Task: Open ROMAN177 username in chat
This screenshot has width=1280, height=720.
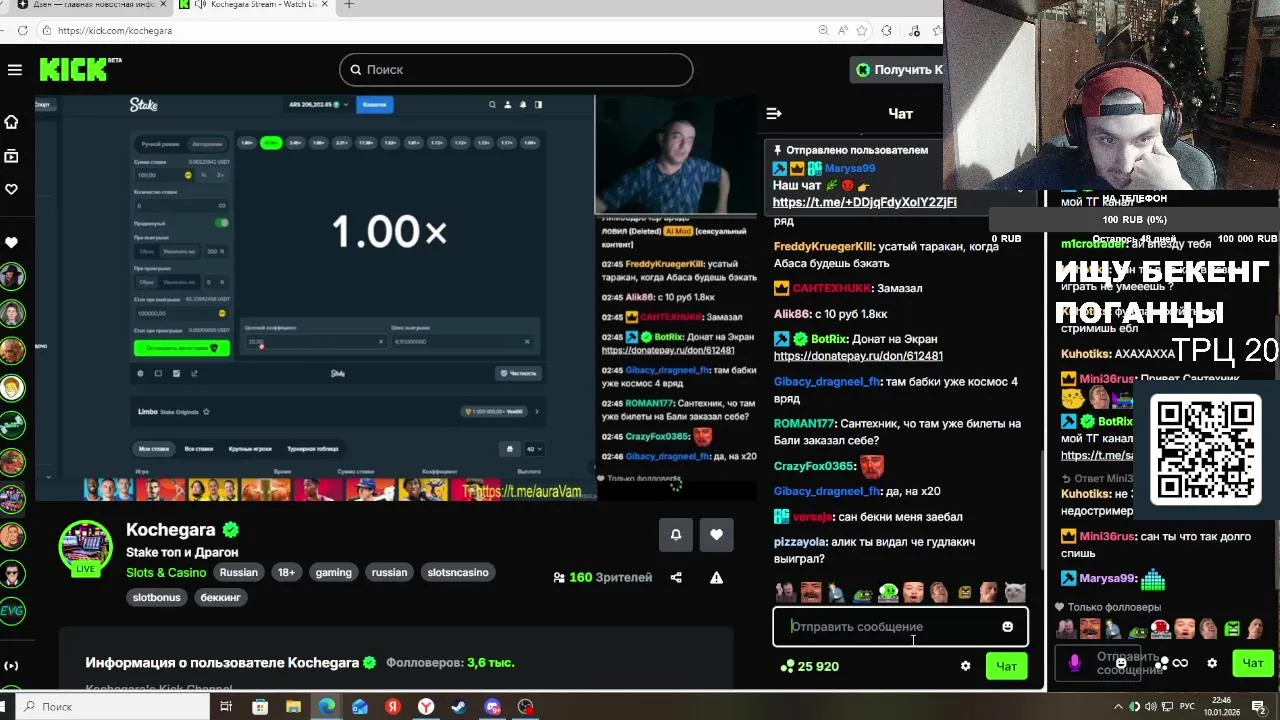Action: 804,424
